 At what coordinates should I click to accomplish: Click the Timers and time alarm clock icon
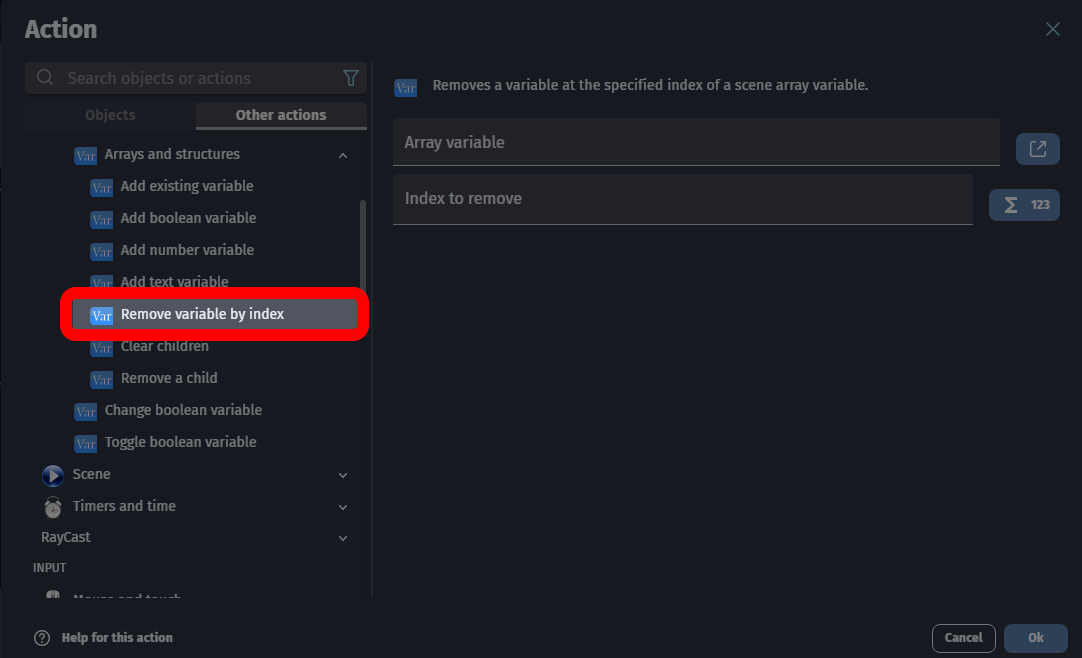(x=52, y=506)
